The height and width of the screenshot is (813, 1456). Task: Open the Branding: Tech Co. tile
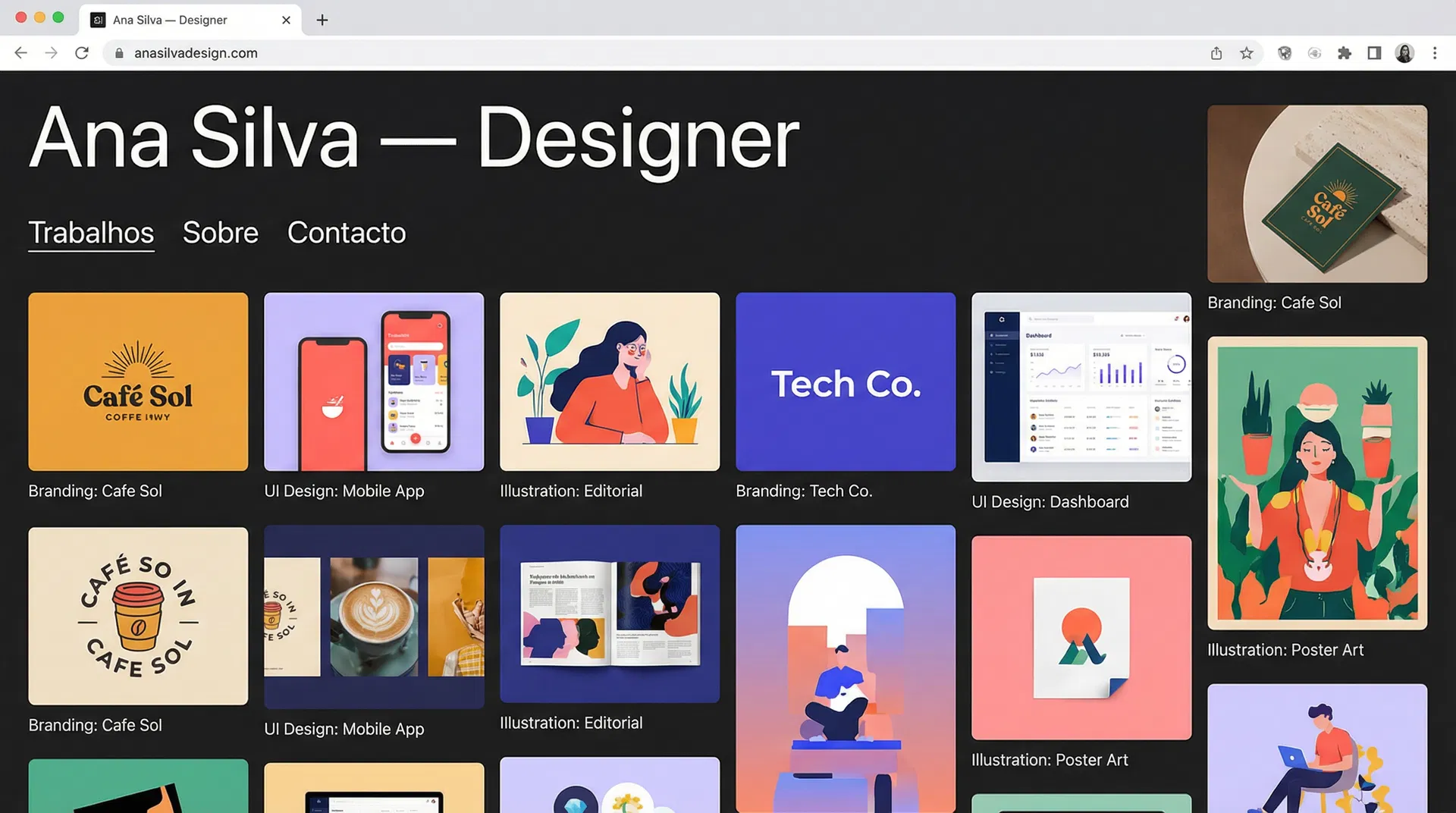845,382
